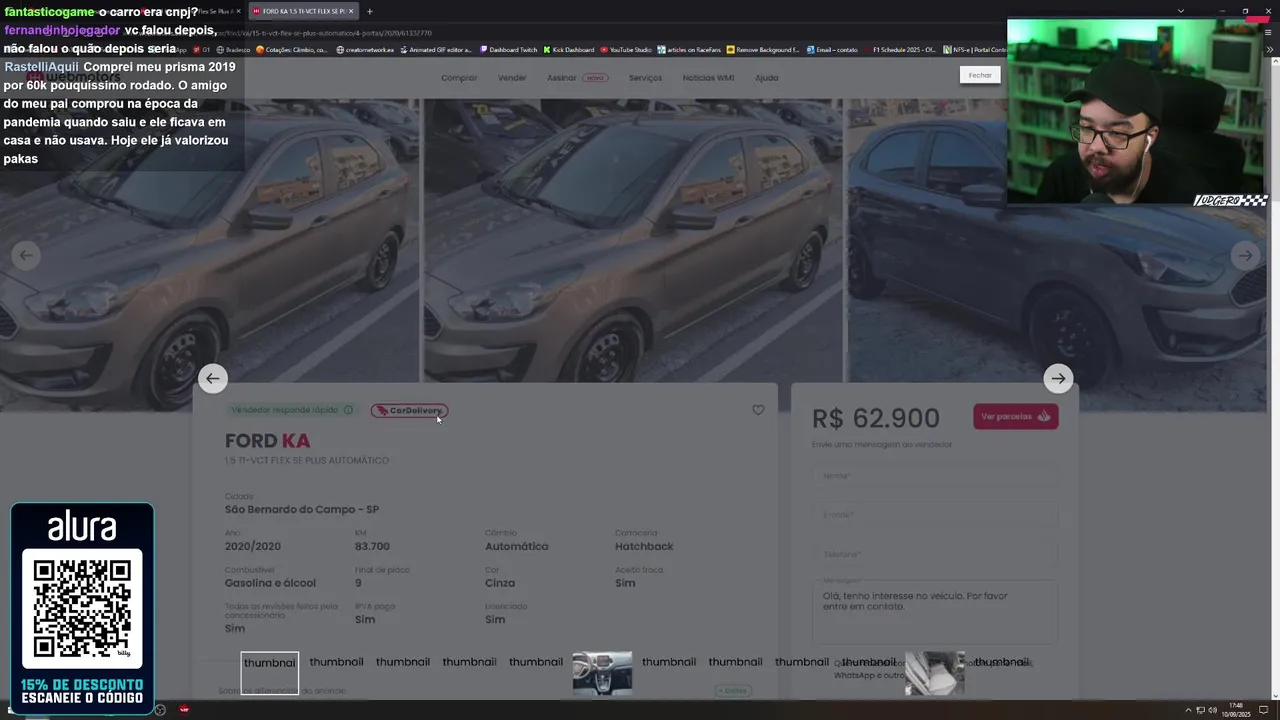Open info icon next to Vendedor responde rápido
1280x720 pixels.
pos(348,410)
